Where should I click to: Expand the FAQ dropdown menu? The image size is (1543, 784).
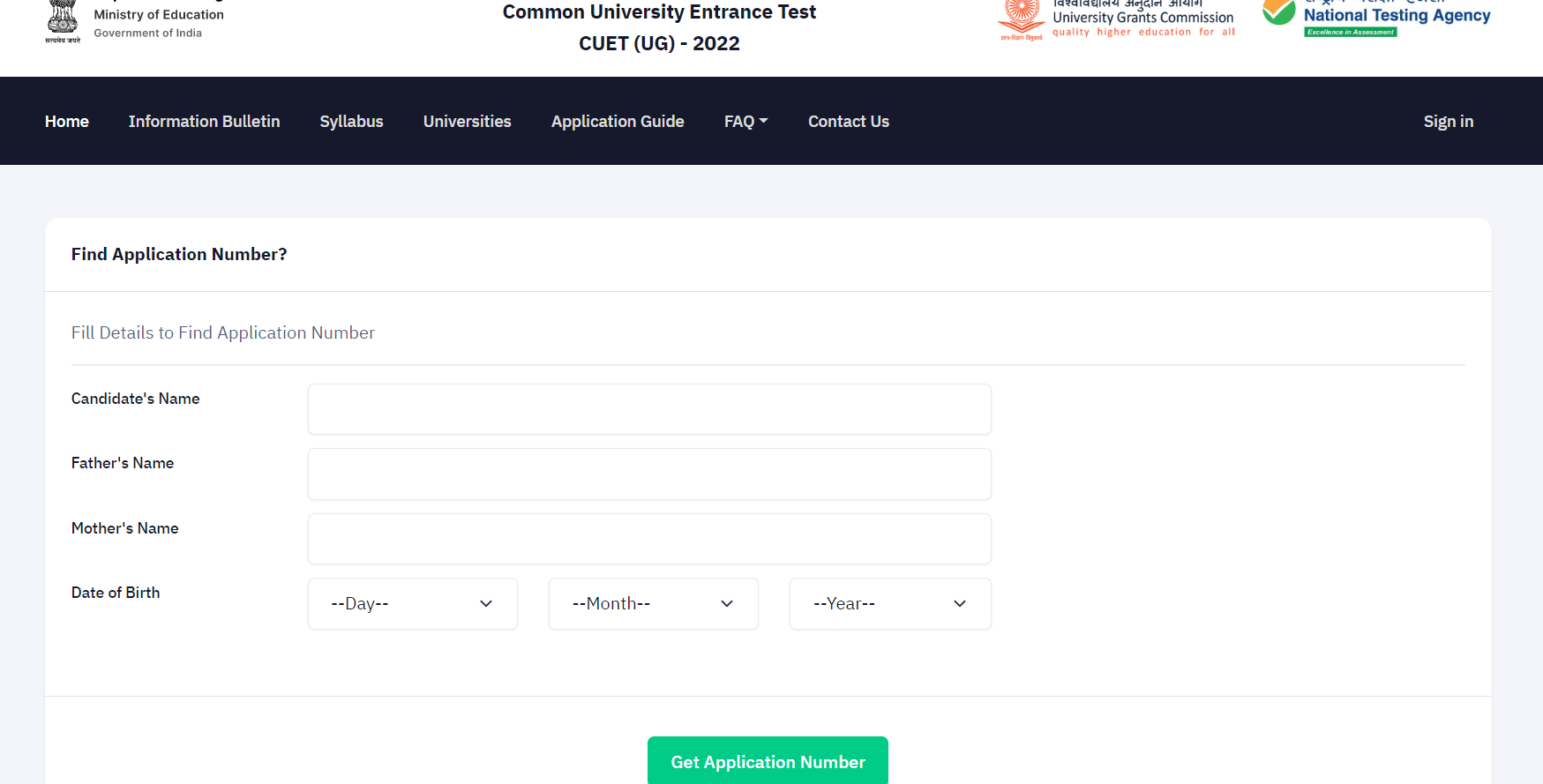click(x=746, y=122)
